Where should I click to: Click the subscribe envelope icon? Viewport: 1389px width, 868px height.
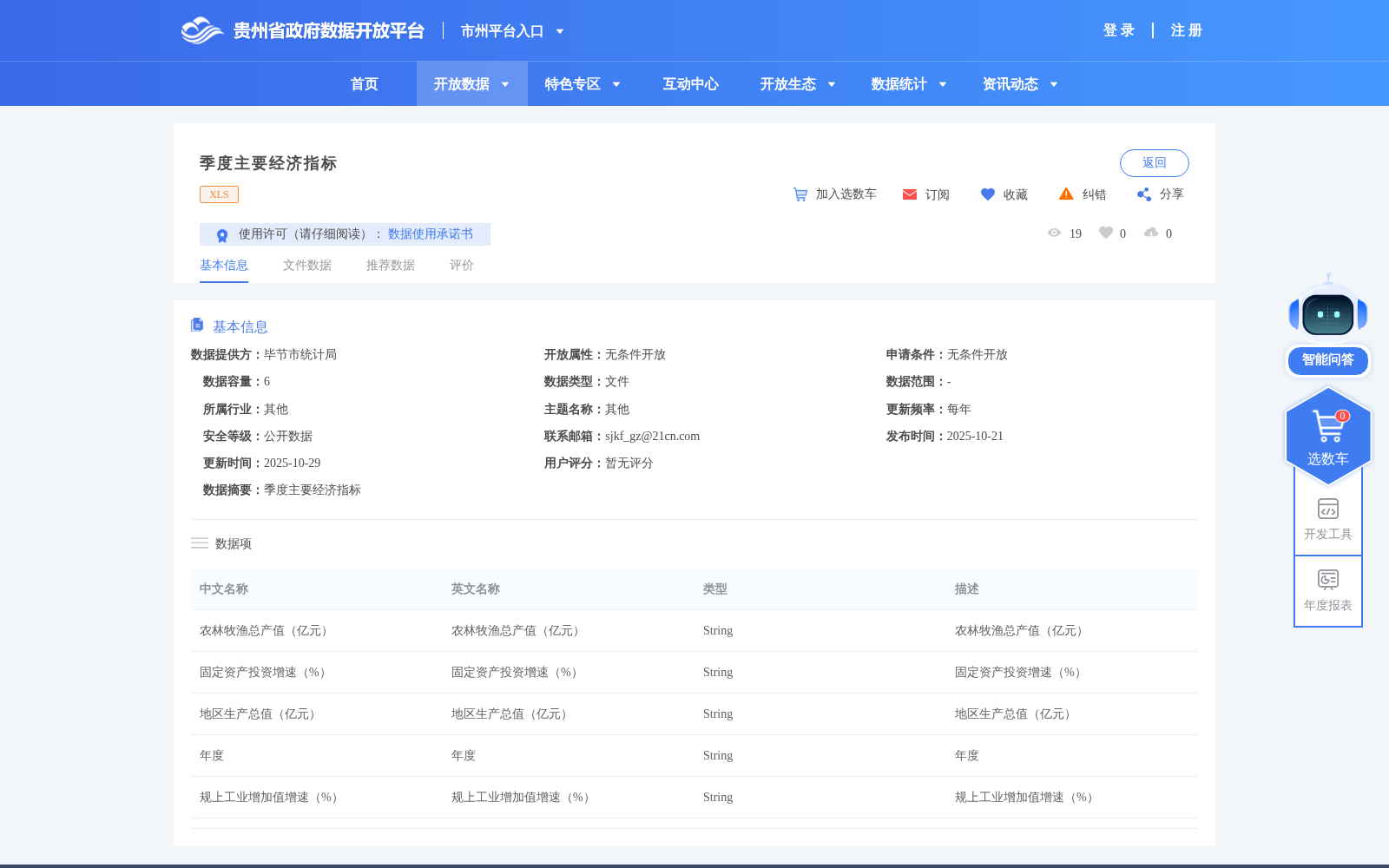[910, 194]
